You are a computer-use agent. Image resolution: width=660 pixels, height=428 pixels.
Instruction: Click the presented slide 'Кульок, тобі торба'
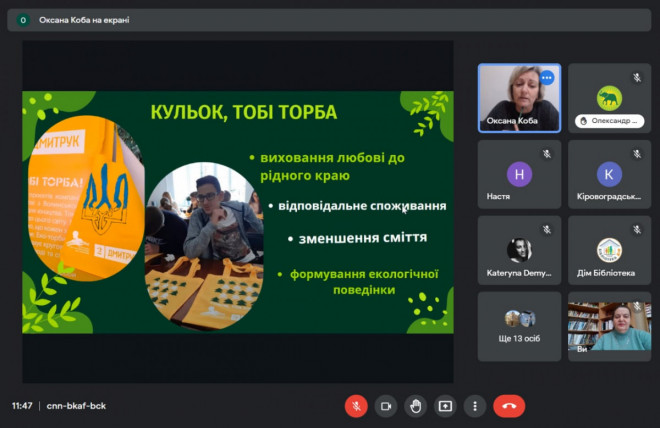[x=238, y=211]
